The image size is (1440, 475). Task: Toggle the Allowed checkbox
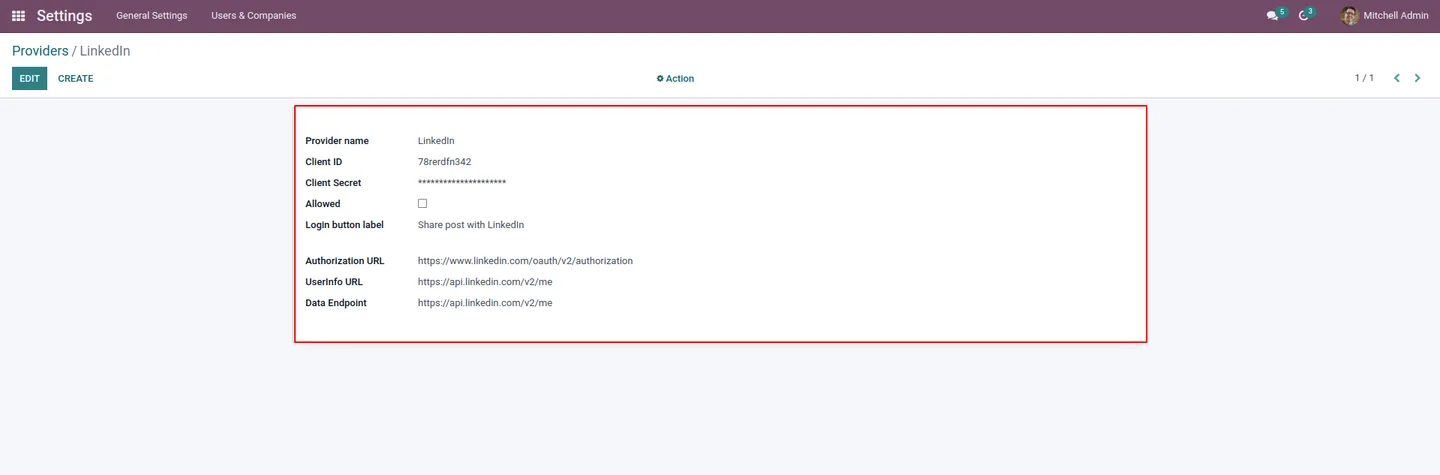point(422,203)
